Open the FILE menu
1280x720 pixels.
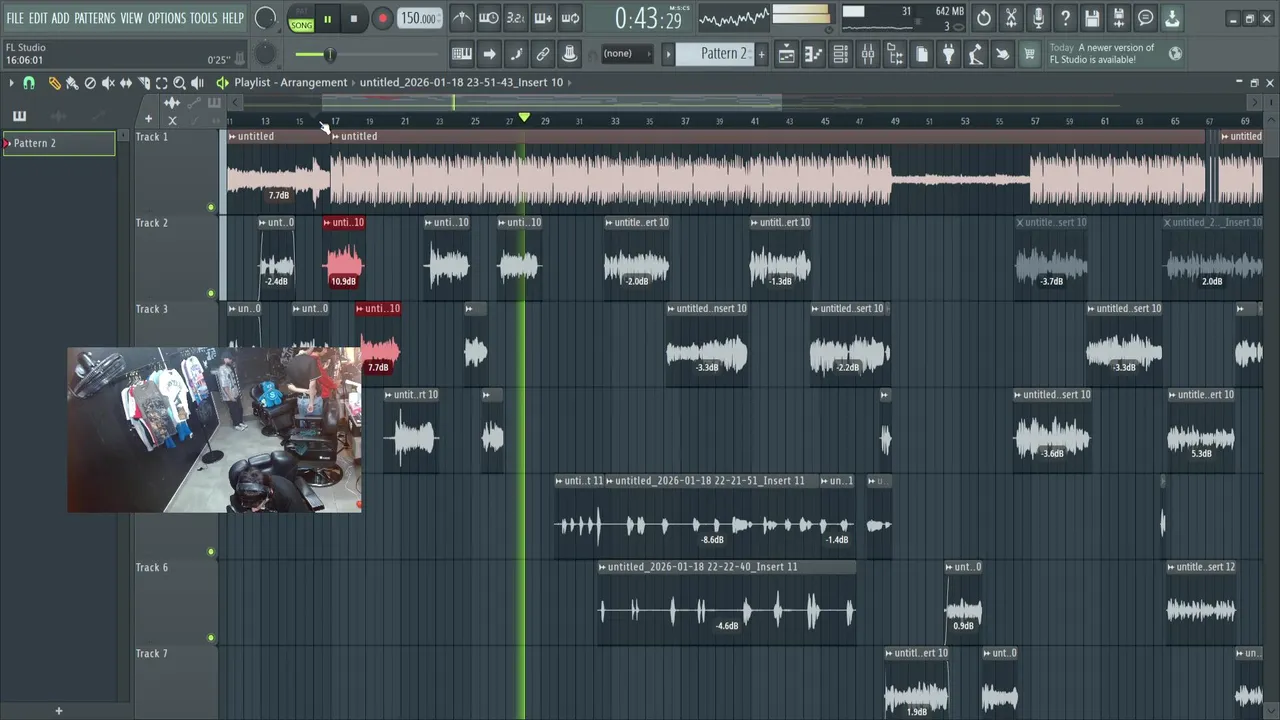coord(15,18)
